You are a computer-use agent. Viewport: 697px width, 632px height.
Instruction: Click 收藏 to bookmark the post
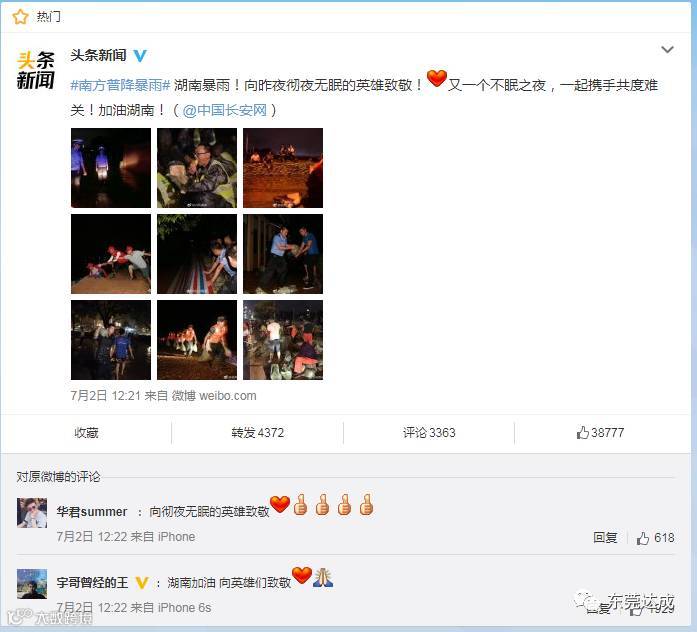(x=86, y=432)
